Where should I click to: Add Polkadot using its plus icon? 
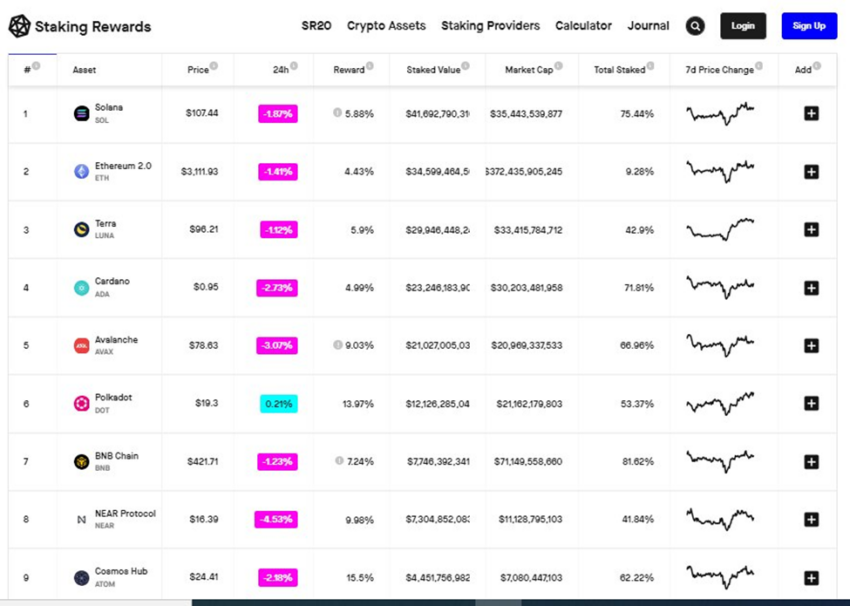811,403
